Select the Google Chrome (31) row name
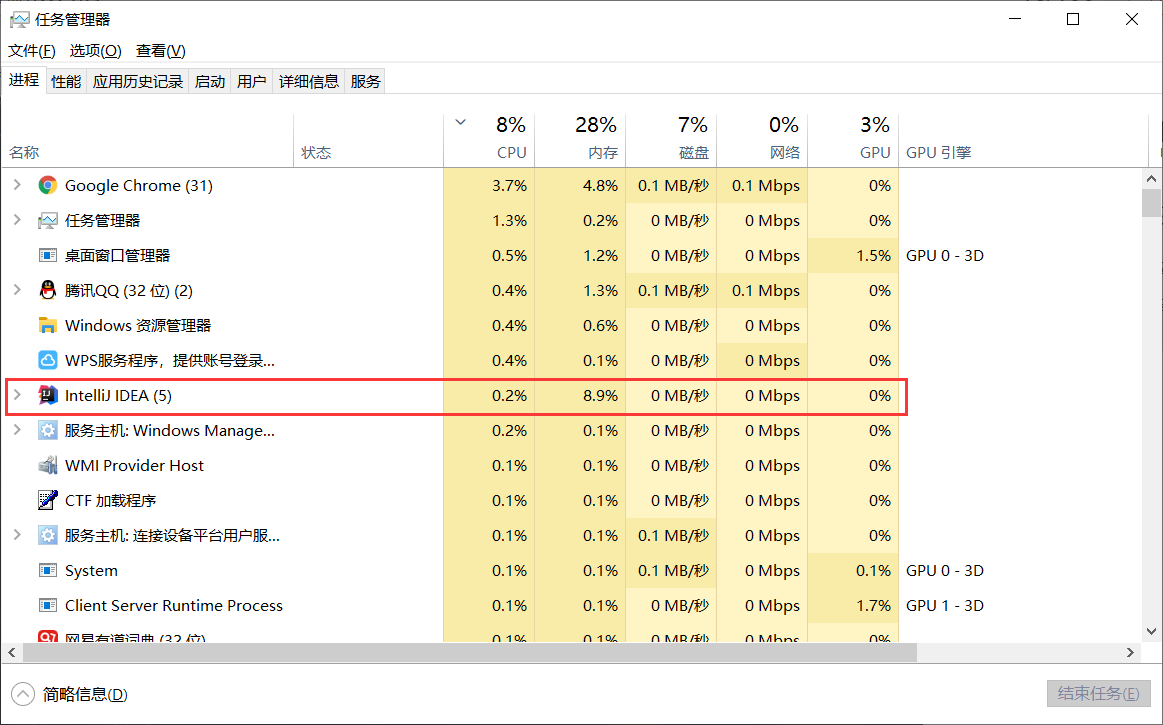 pyautogui.click(x=139, y=186)
